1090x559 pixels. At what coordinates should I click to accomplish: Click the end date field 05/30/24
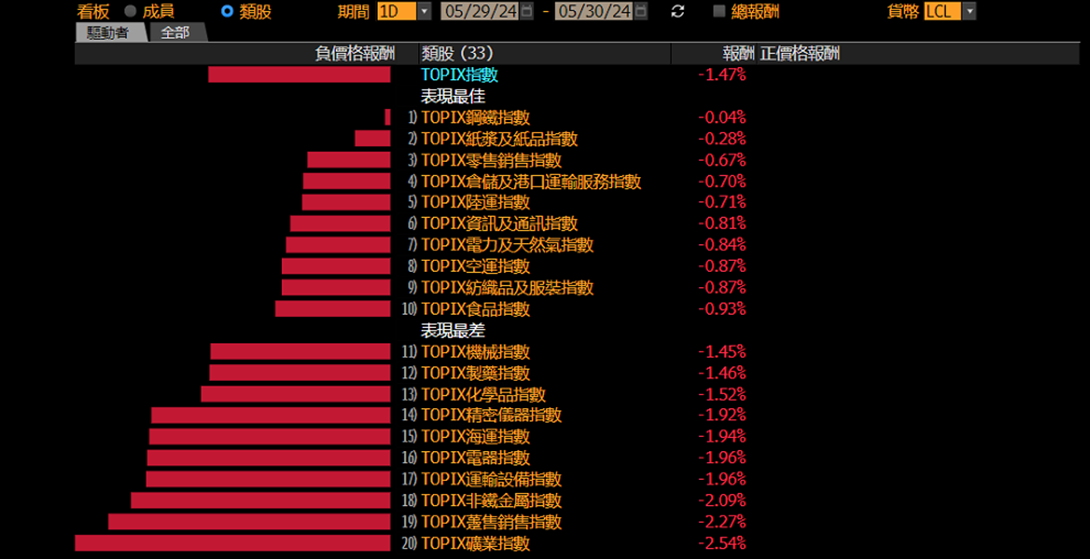pos(594,11)
